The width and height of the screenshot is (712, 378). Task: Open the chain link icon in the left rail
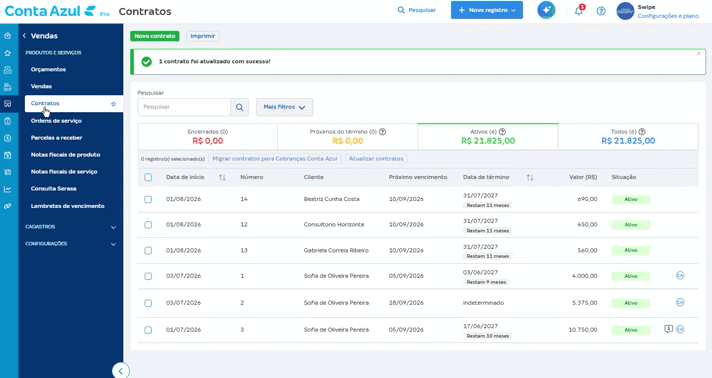click(x=8, y=206)
